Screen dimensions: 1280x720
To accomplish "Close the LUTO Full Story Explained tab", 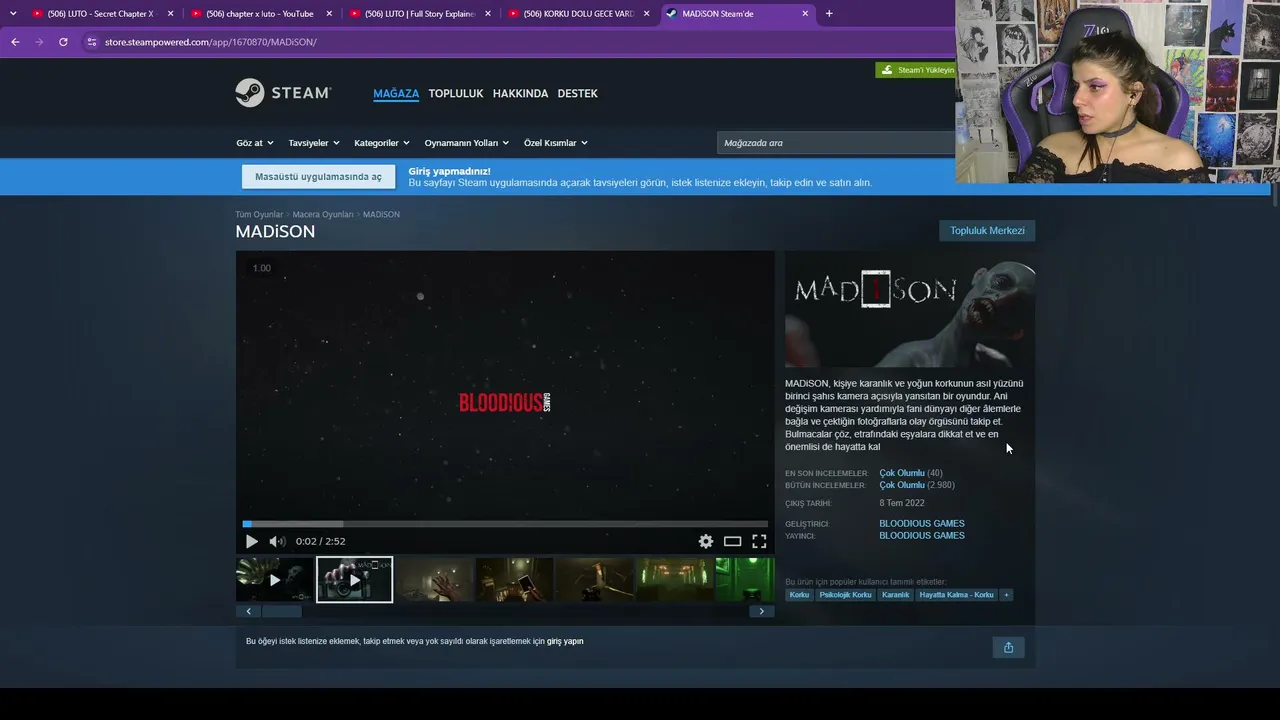I will point(488,14).
